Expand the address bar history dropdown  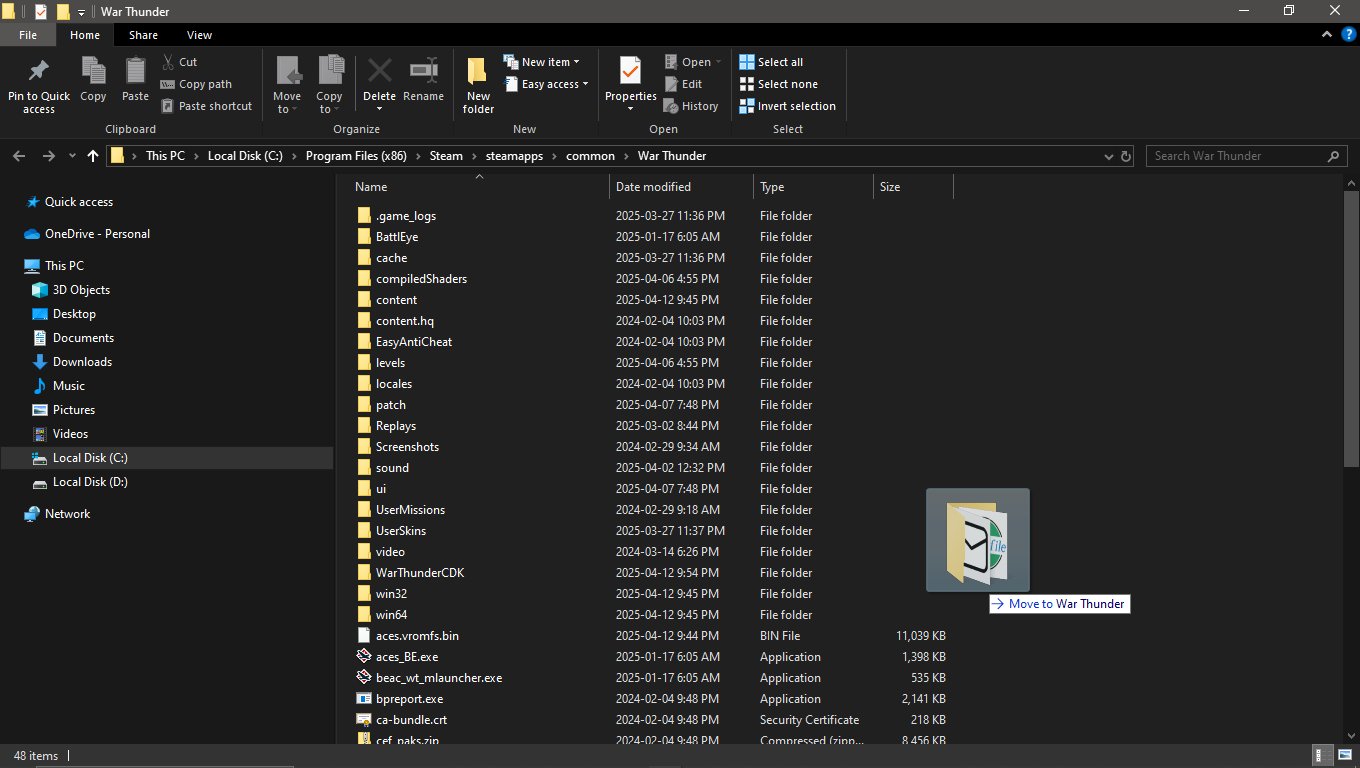pos(1108,156)
